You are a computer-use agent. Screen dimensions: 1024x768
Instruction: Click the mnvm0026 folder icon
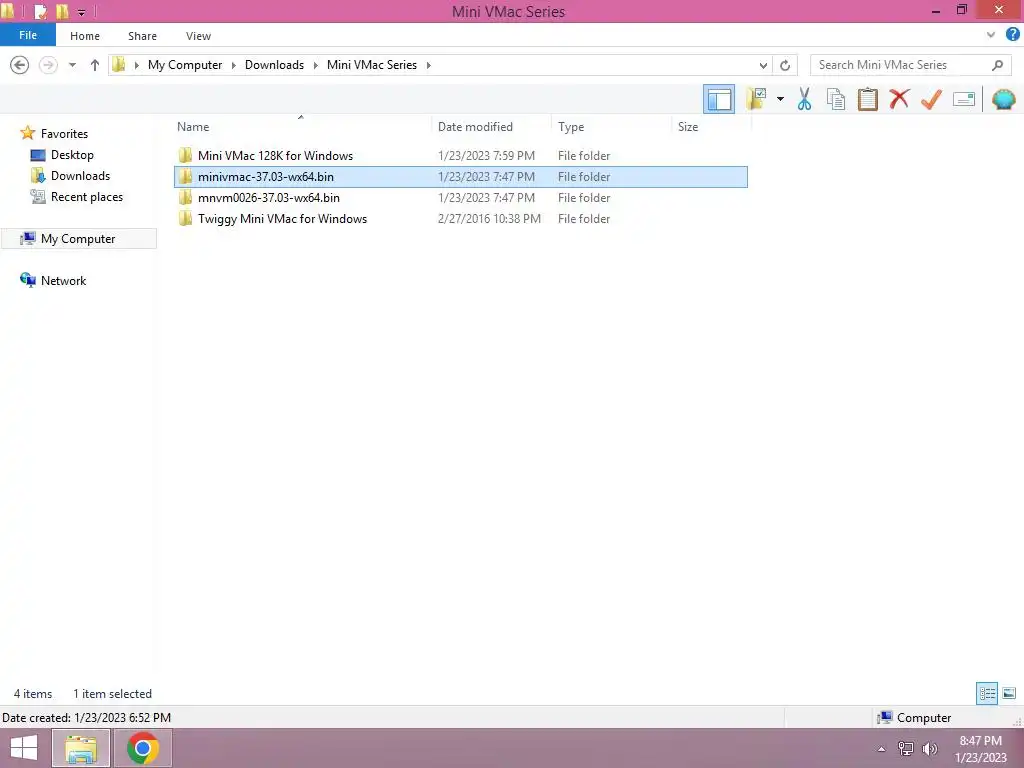pos(185,197)
